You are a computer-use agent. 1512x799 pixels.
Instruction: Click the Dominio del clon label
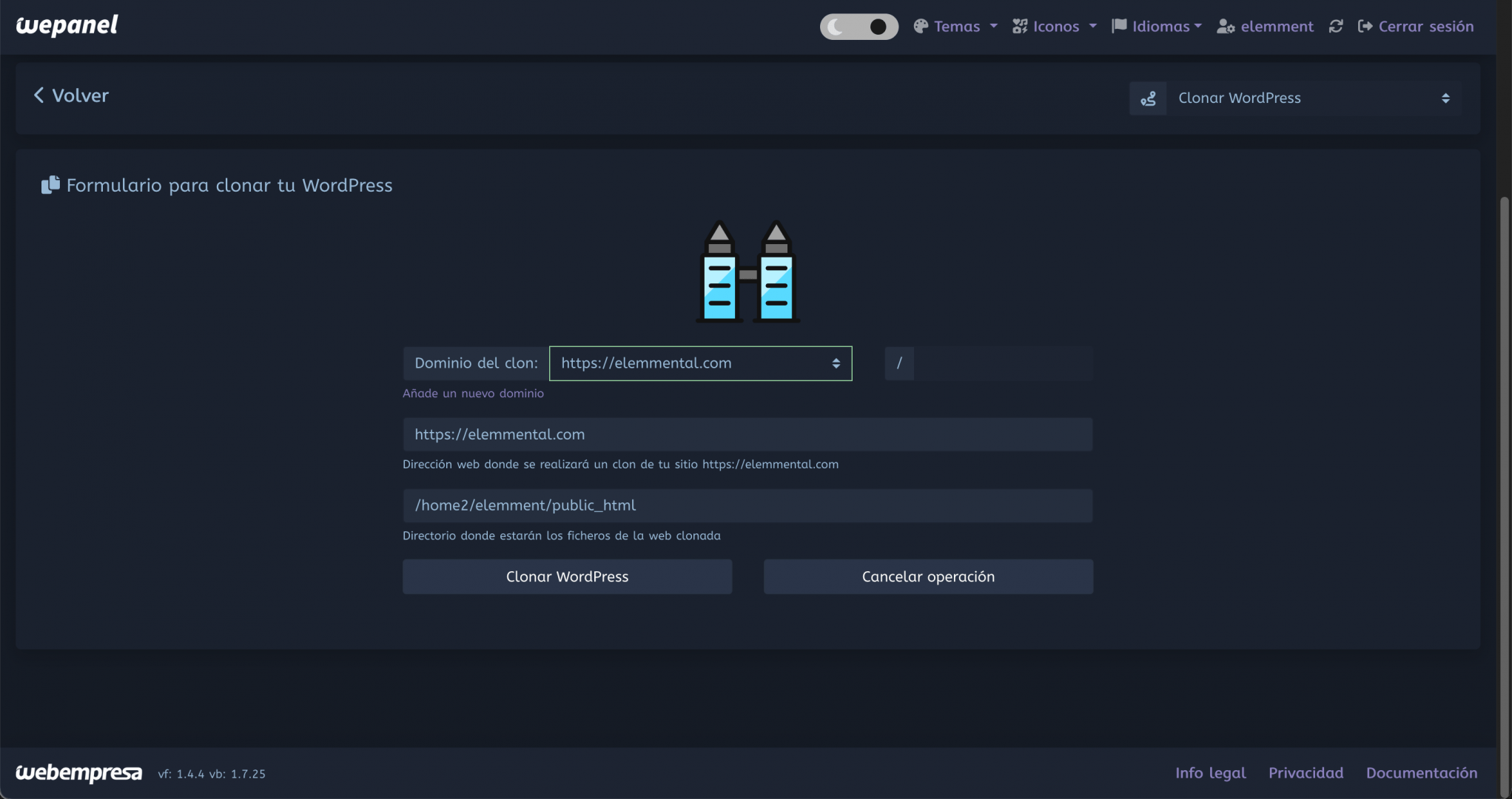pos(476,363)
